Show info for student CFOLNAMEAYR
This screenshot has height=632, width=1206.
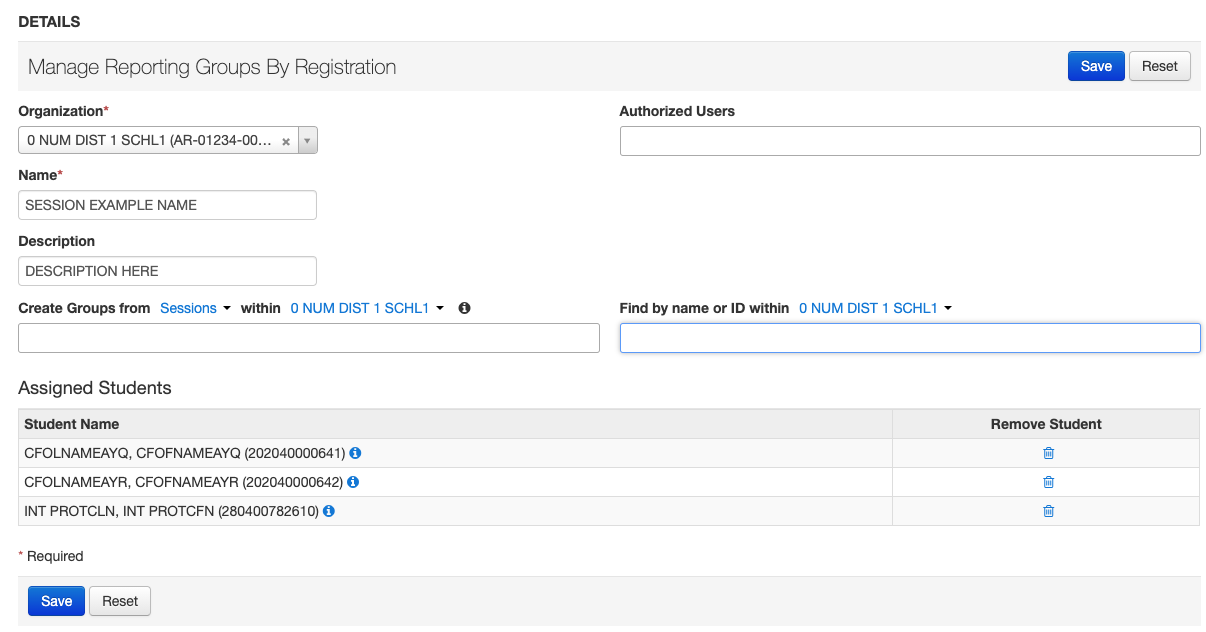353,482
